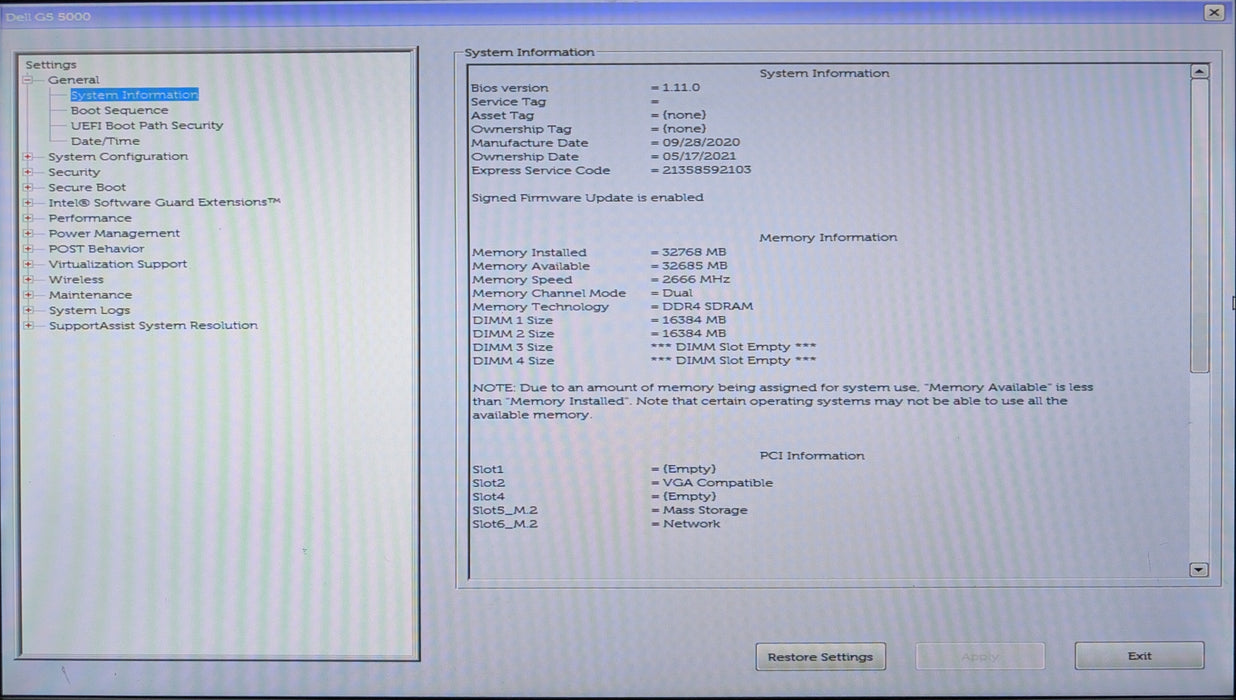Expand the System Configuration node
Viewport: 1236px width, 700px height.
pyautogui.click(x=28, y=157)
